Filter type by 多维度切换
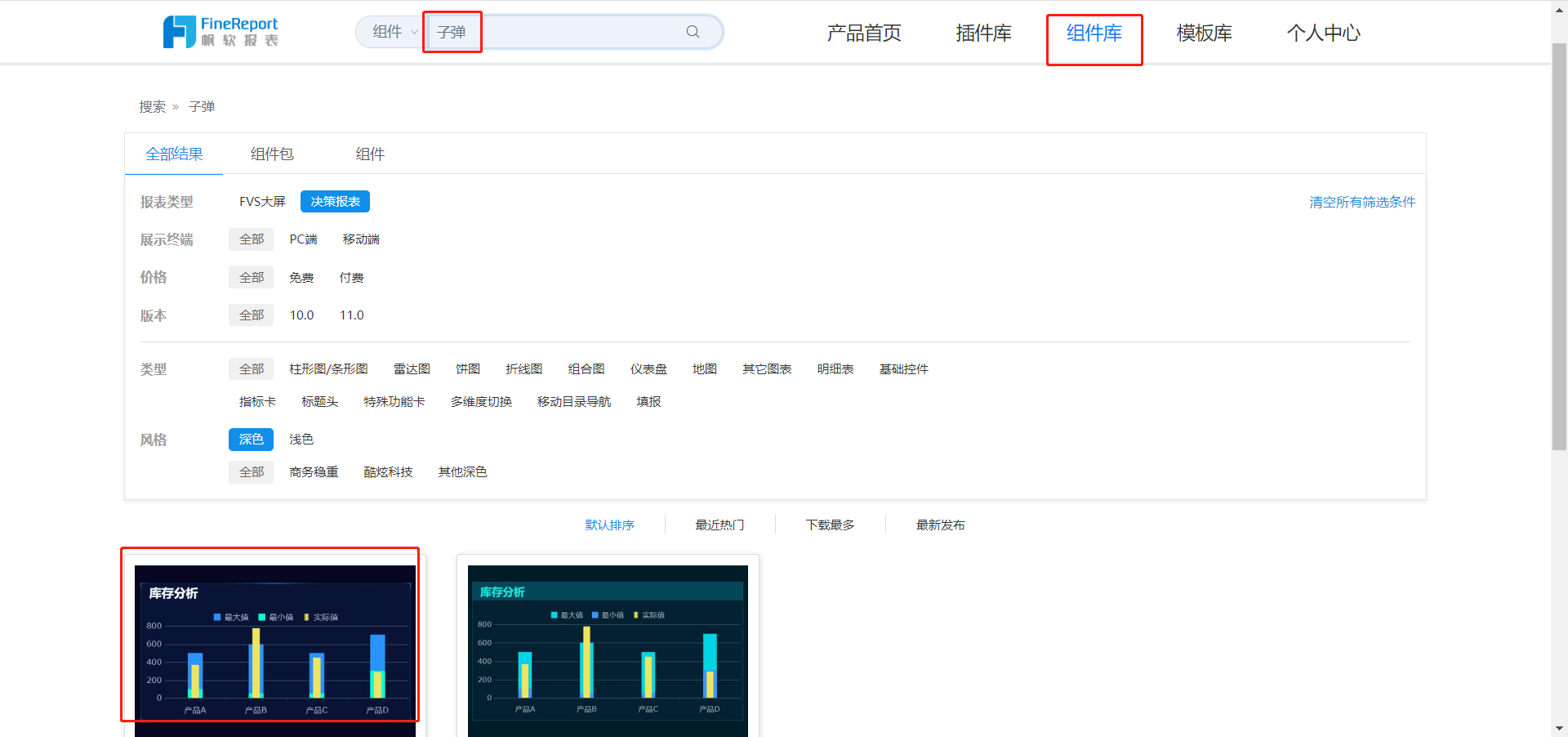This screenshot has height=737, width=1568. click(481, 402)
